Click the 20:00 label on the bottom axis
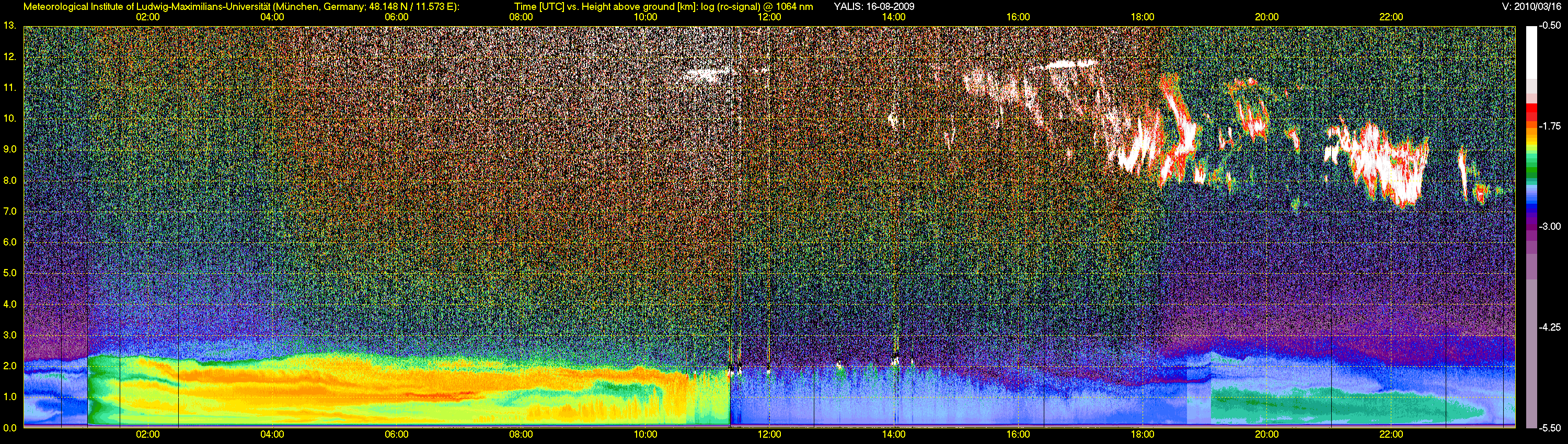Image resolution: width=1568 pixels, height=444 pixels. point(1267,434)
